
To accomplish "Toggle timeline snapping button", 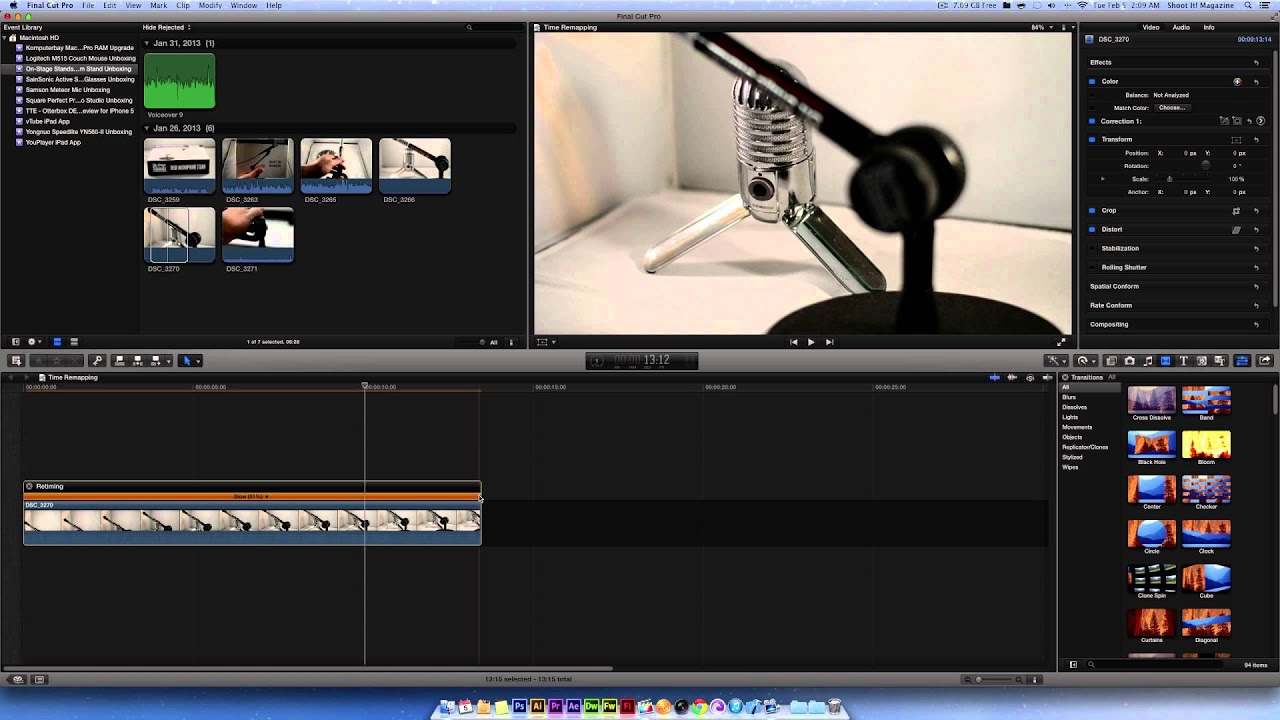I will 1048,377.
